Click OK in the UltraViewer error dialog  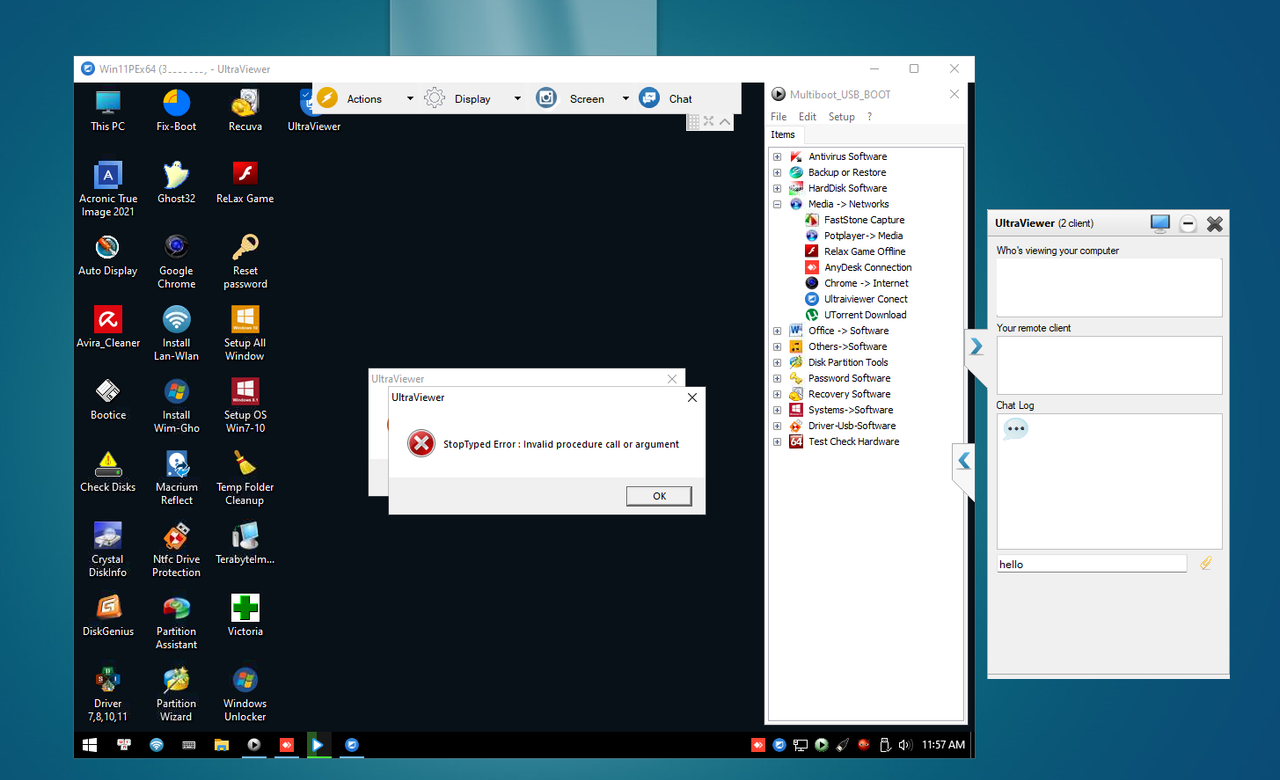coord(659,496)
